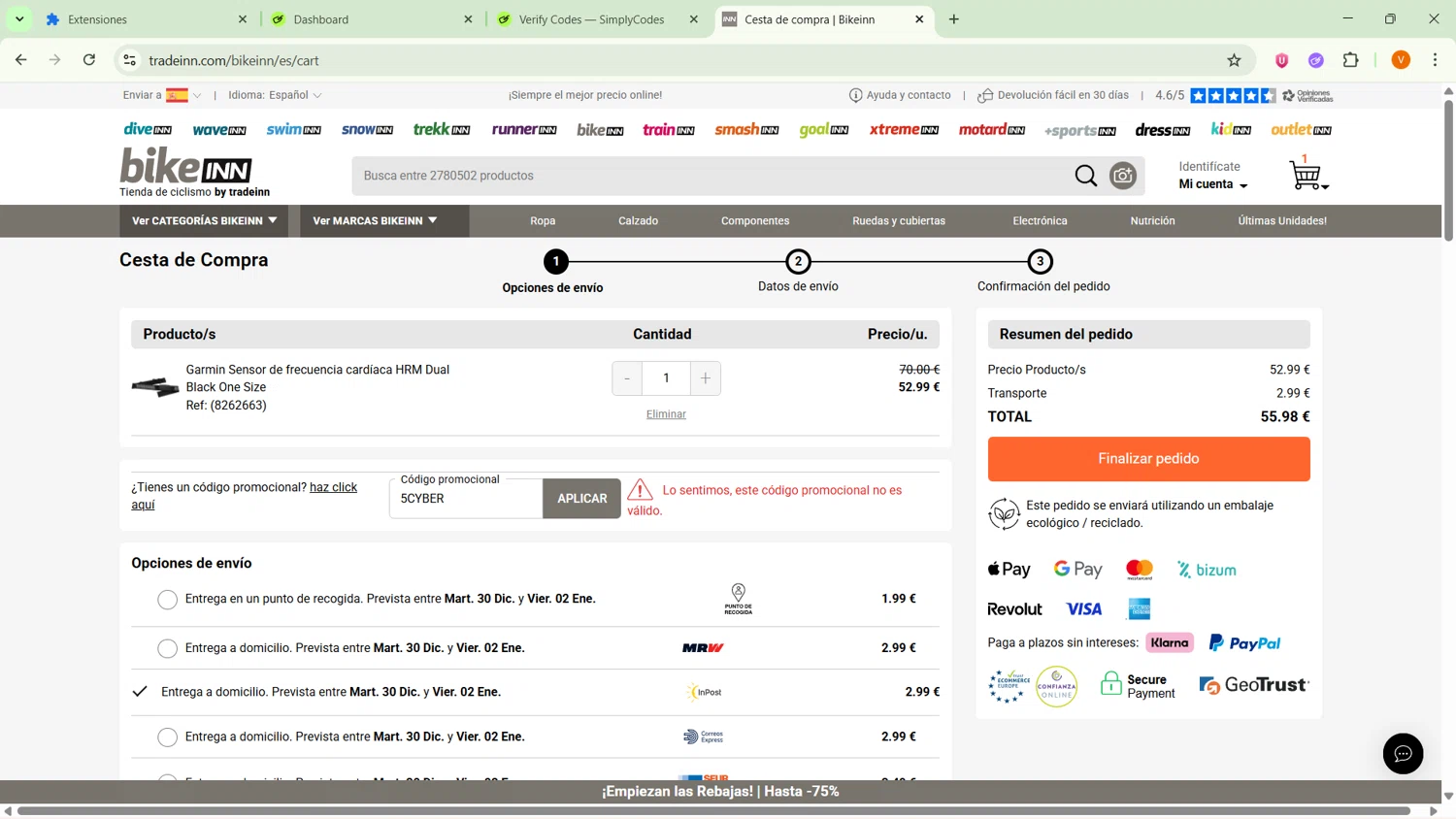This screenshot has width=1456, height=819.
Task: Open the xtremeinn store logo
Action: (x=904, y=129)
